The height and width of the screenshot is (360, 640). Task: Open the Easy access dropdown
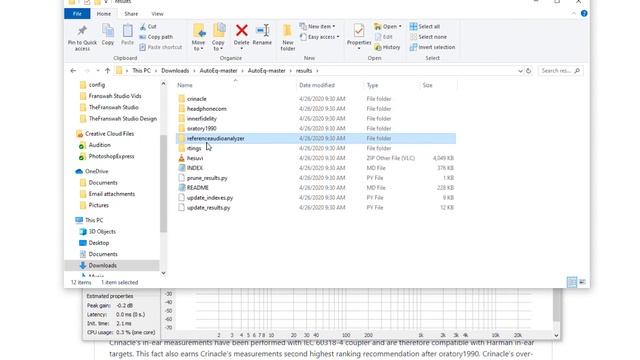(320, 37)
